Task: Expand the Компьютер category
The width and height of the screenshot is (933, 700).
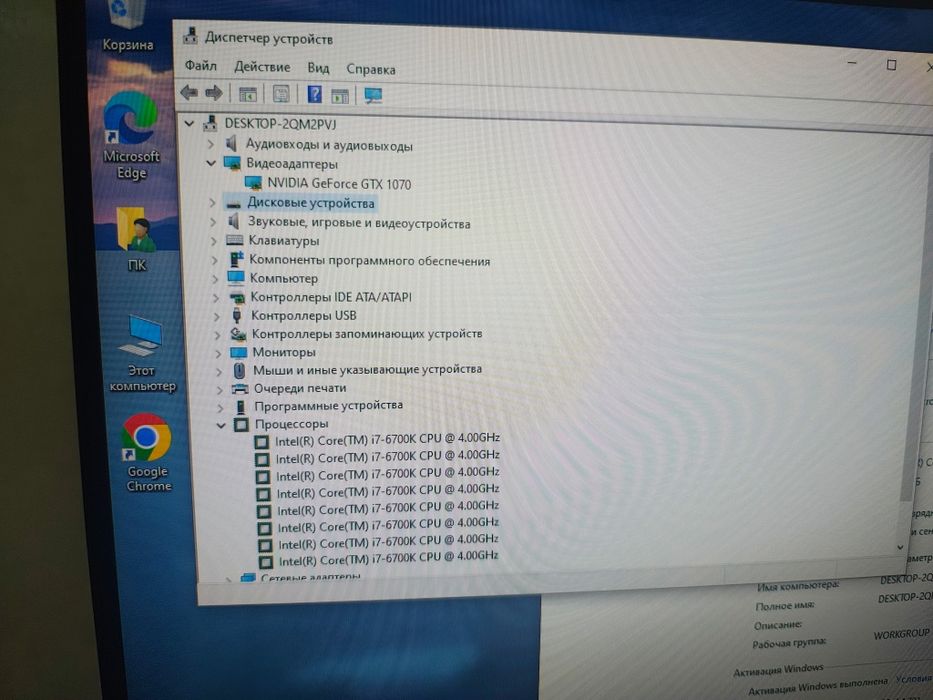Action: [x=215, y=278]
